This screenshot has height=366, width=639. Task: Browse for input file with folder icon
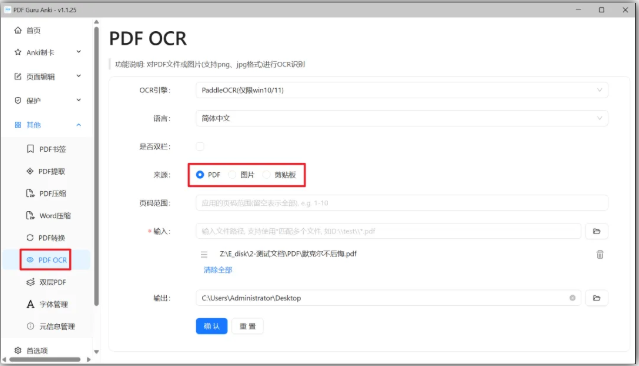(597, 231)
